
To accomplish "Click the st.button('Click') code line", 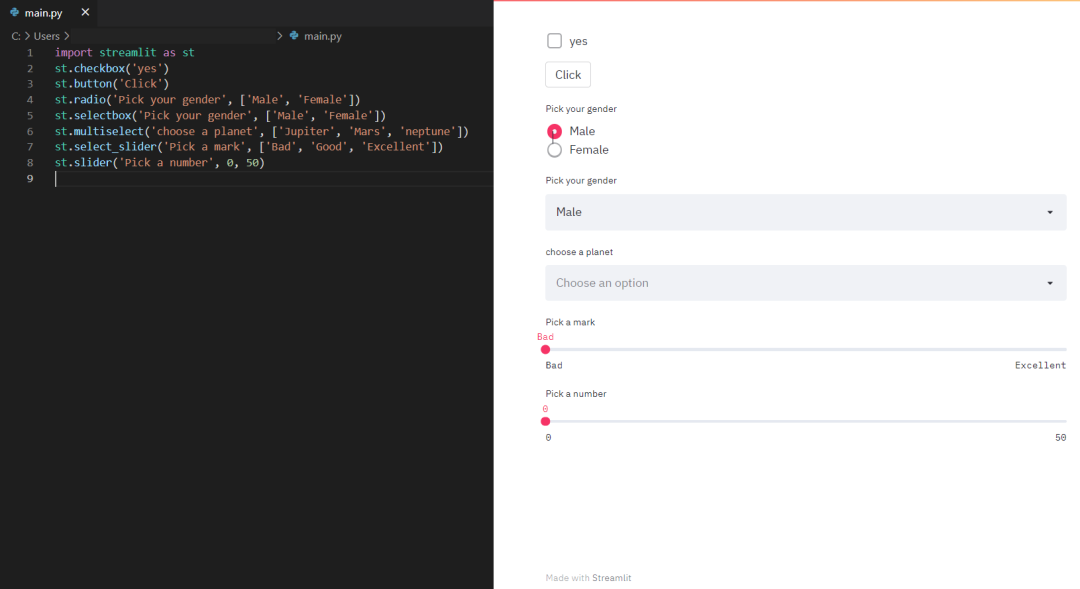I will (x=112, y=83).
